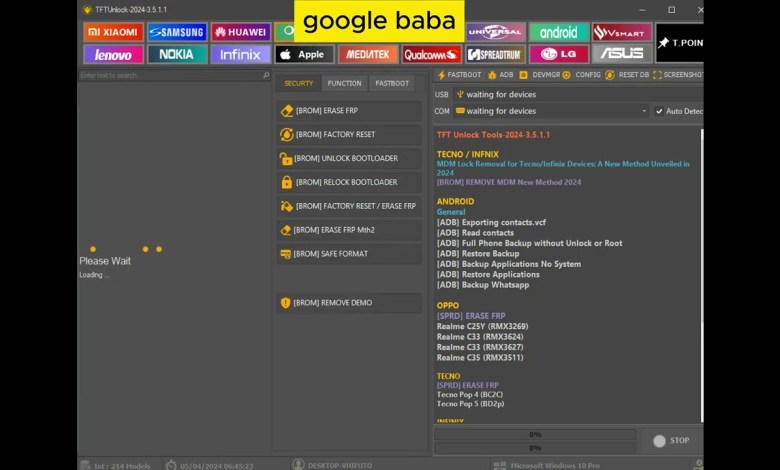Screen dimensions: 780x470
Task: Click the lower 0% progress bar
Action: tap(535, 448)
